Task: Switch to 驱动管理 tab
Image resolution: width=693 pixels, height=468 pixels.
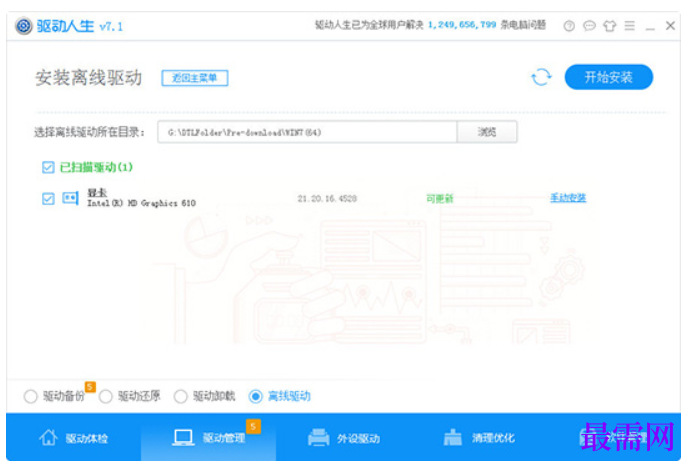Action: click(209, 438)
